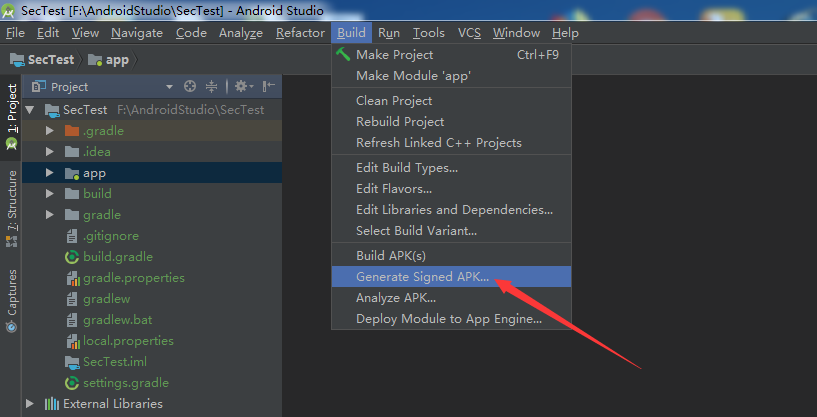Click the Collapse All icon in Project panel
The height and width of the screenshot is (417, 817).
point(212,87)
